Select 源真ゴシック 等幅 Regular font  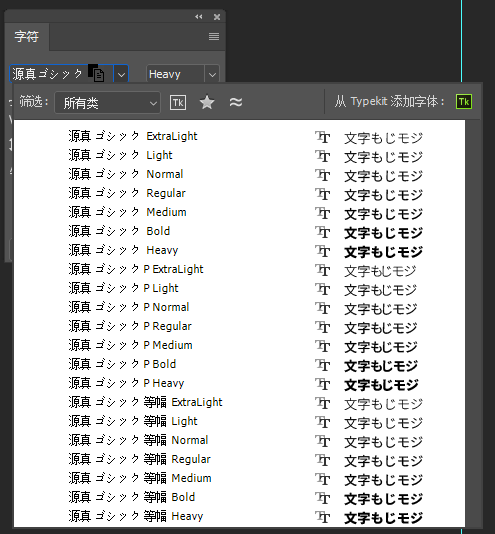click(239, 459)
